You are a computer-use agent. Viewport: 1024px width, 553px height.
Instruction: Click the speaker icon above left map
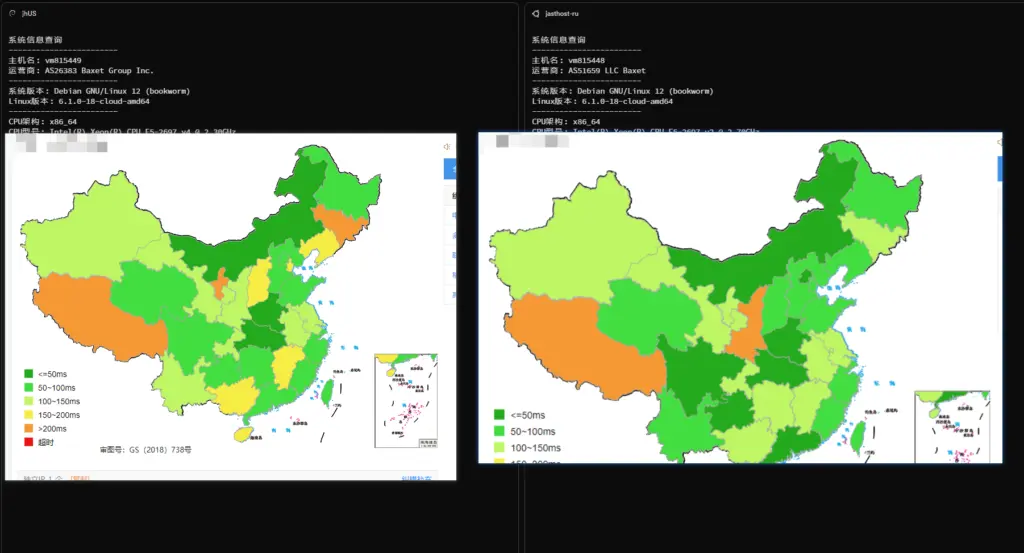click(448, 147)
